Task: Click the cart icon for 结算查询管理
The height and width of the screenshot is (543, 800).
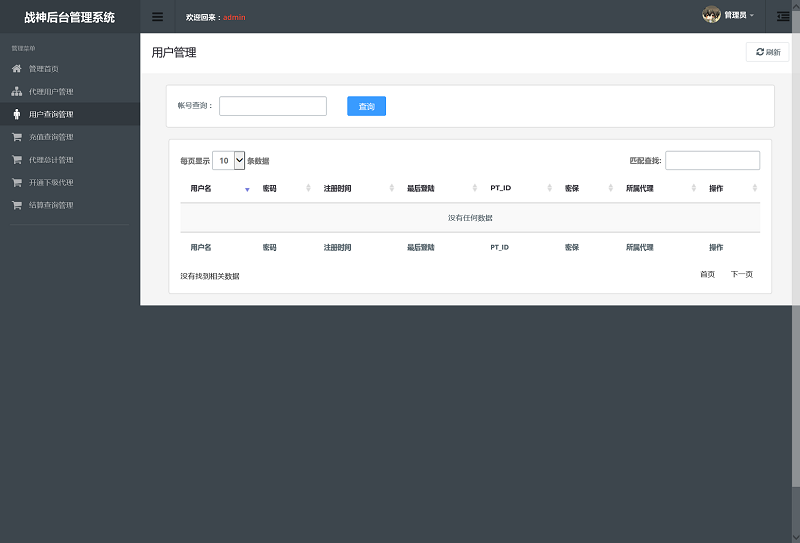Action: click(x=17, y=205)
